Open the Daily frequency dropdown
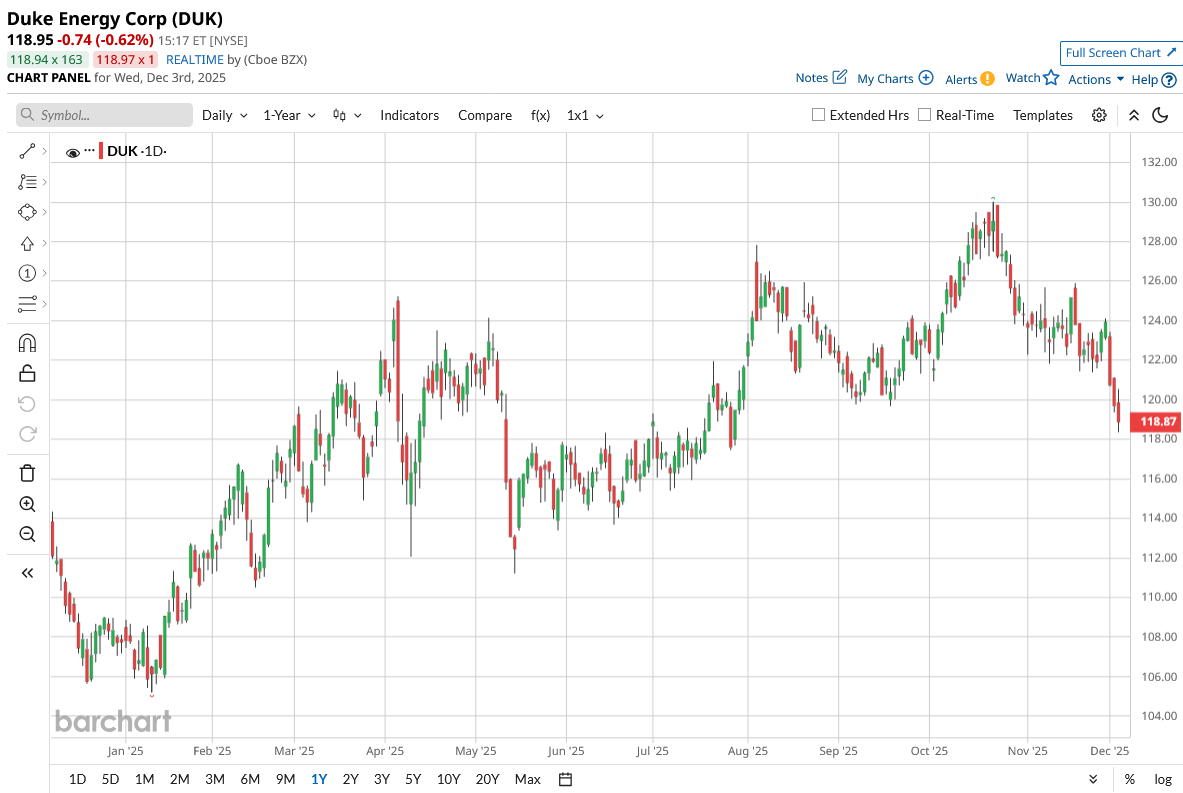The width and height of the screenshot is (1183, 793). [x=224, y=115]
